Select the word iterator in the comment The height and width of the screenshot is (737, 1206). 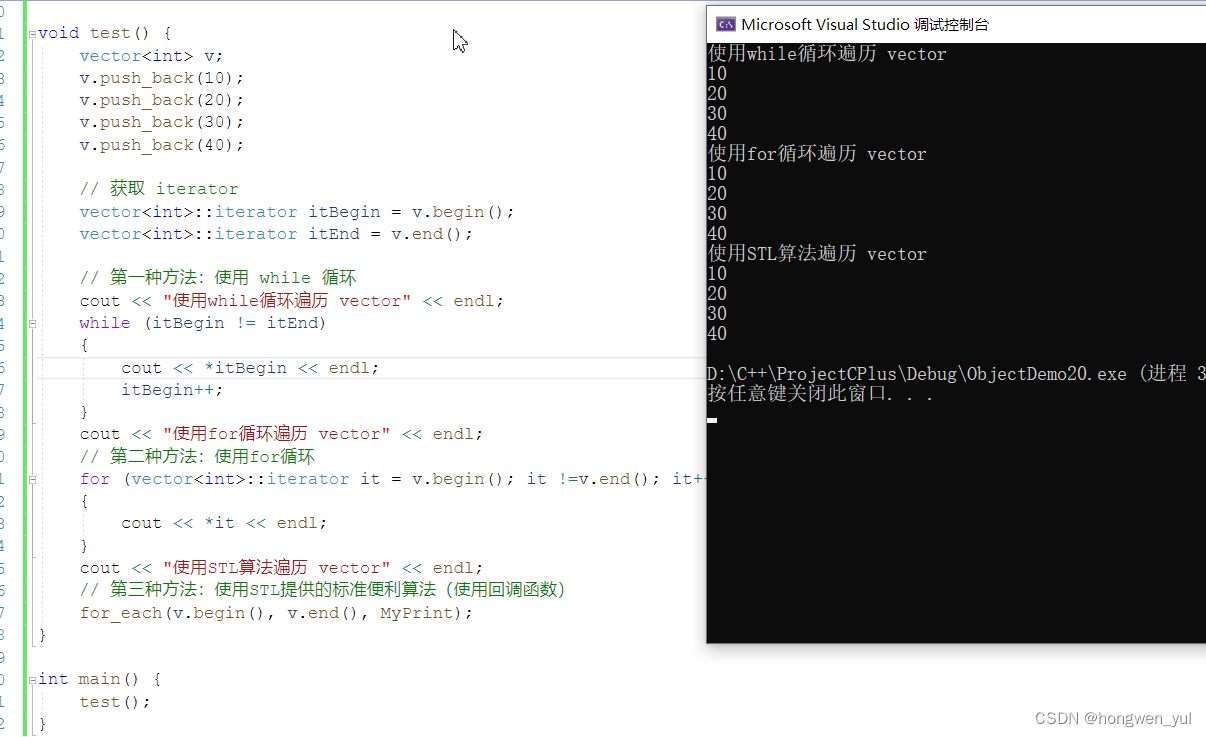196,188
